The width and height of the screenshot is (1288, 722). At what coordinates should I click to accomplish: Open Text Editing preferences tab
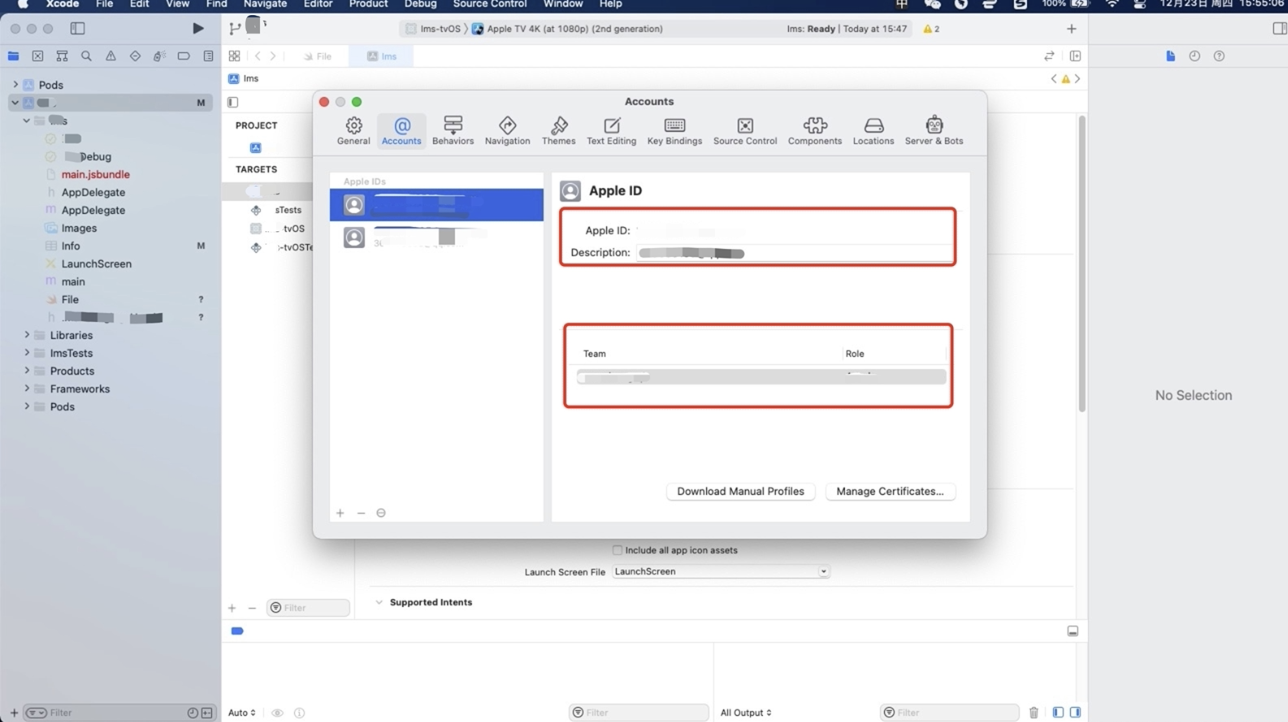click(611, 131)
